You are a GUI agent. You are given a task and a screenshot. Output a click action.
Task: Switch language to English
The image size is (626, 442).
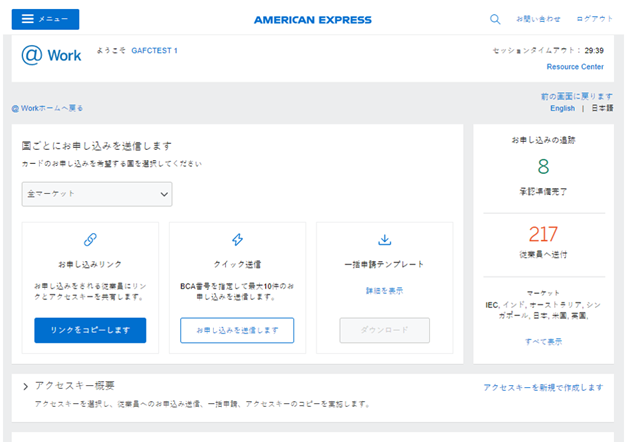point(562,108)
